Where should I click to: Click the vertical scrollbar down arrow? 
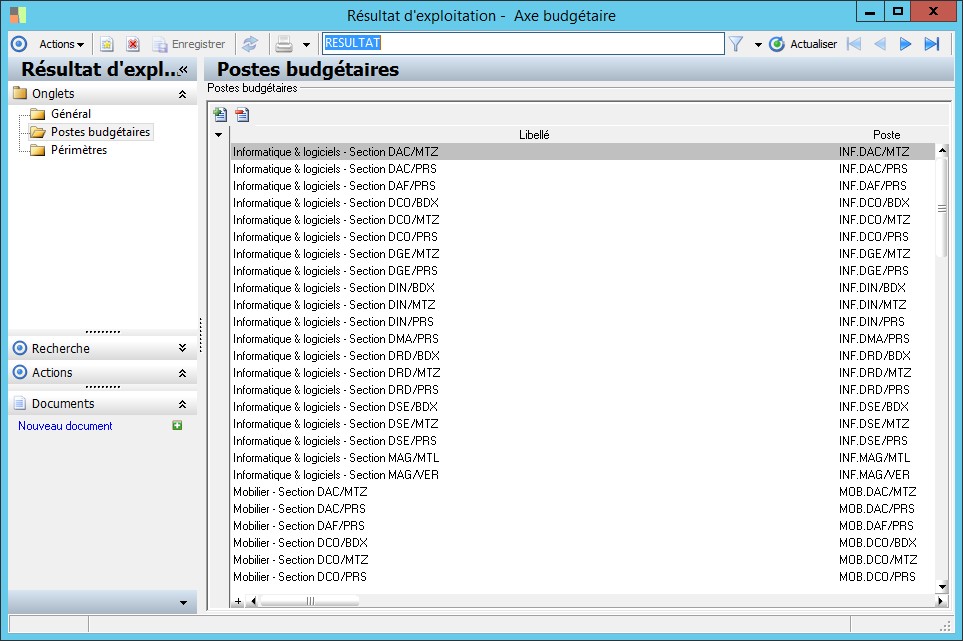click(942, 587)
